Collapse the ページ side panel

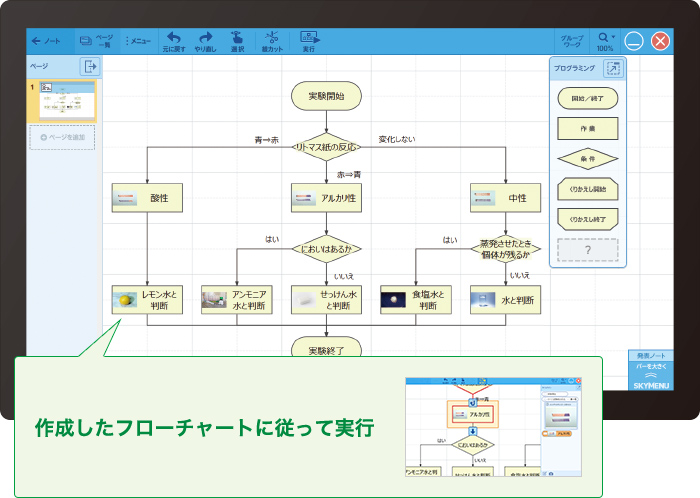(x=90, y=66)
